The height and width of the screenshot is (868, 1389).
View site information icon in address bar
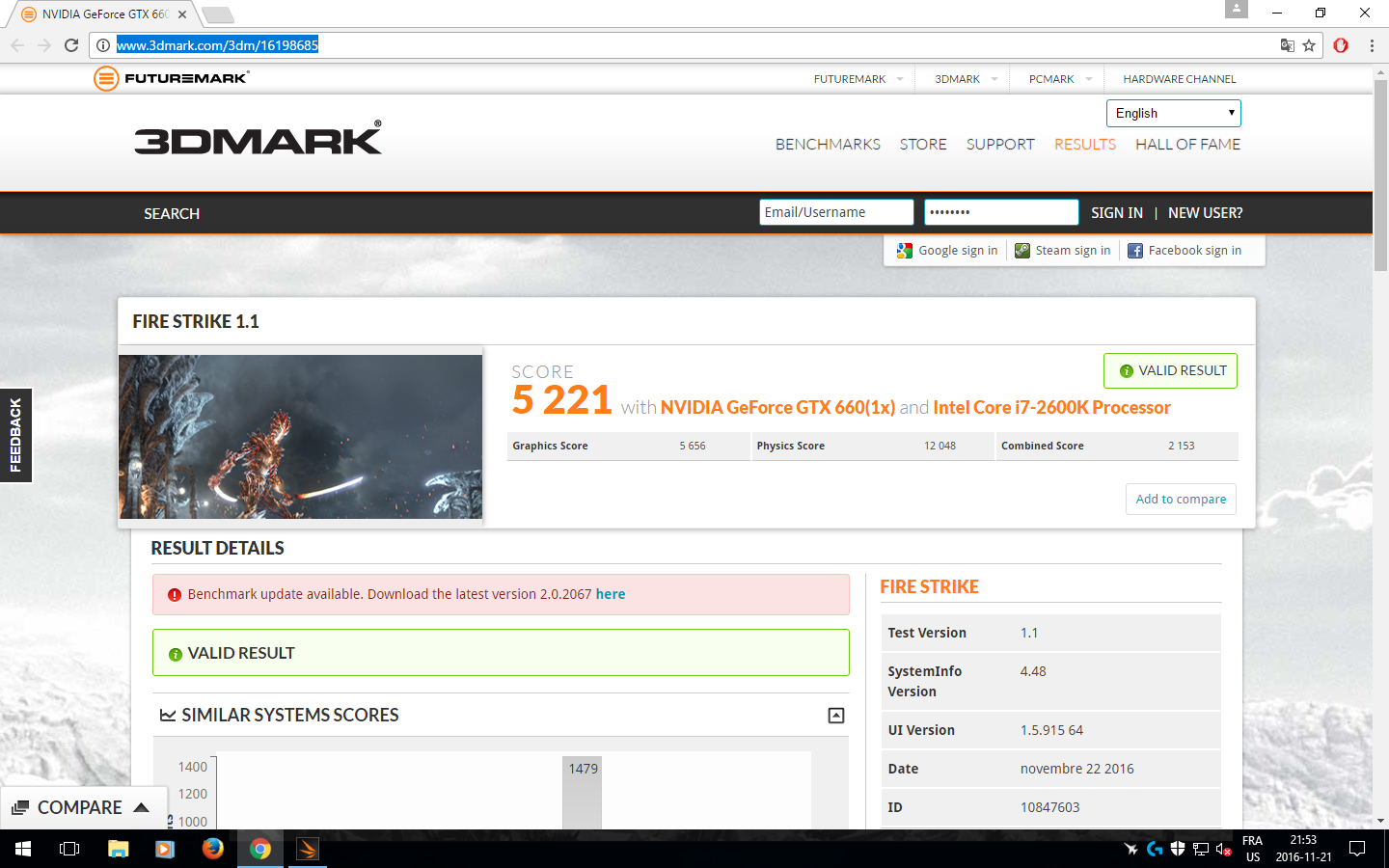[x=103, y=45]
